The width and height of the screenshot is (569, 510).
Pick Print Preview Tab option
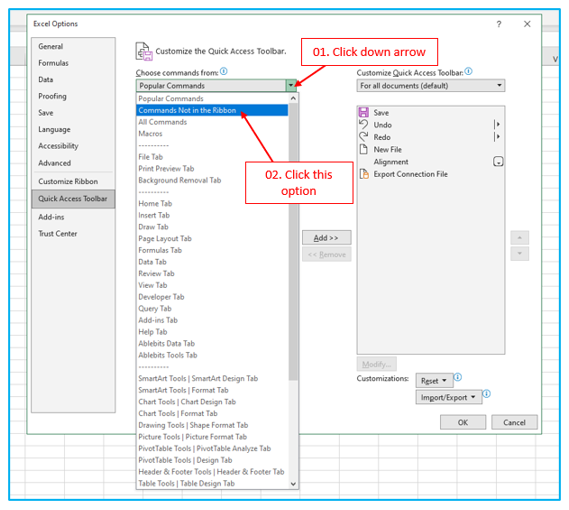[212, 168]
